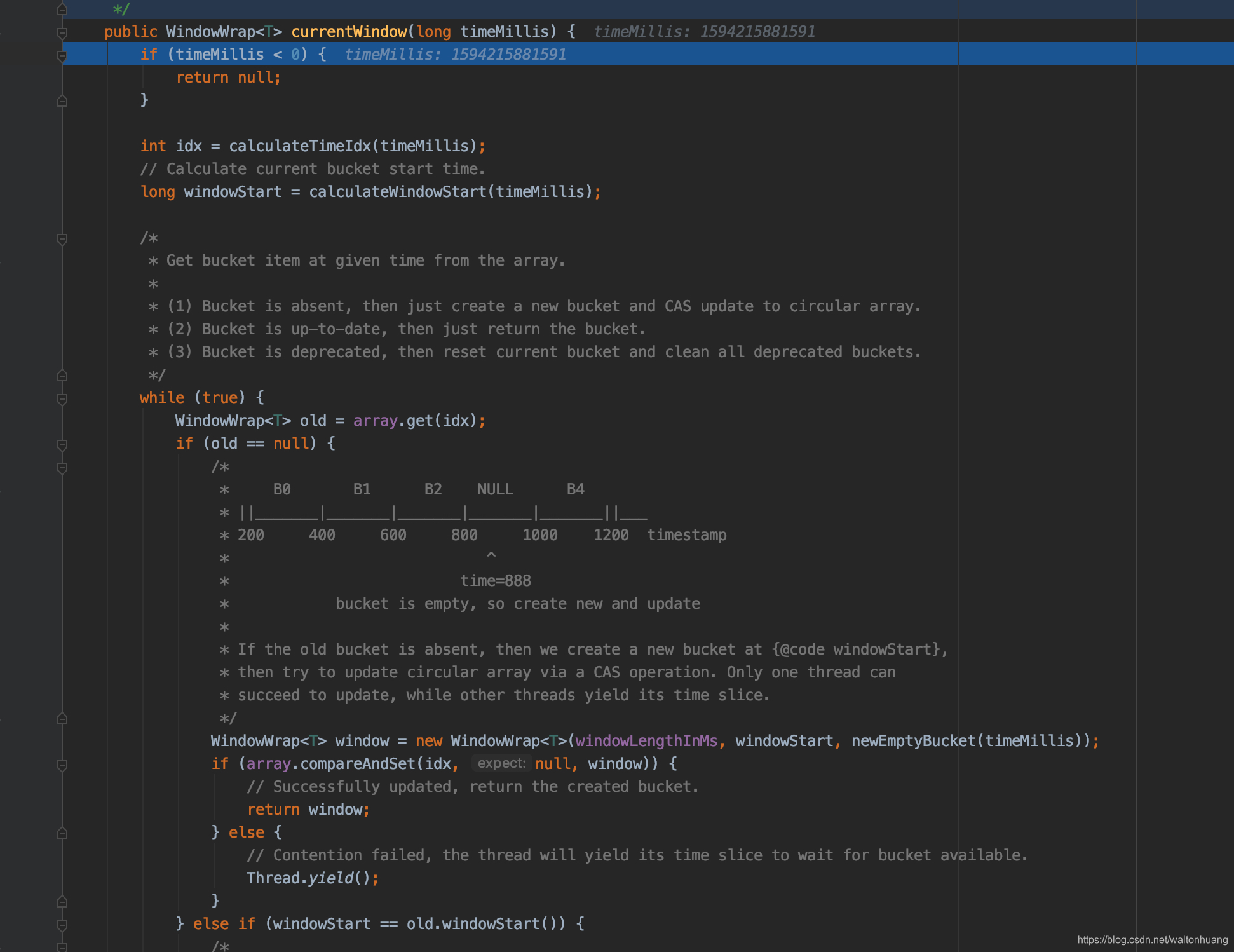Click 'Get bucket item at given time' comment line
Image resolution: width=1234 pixels, height=952 pixels.
(356, 261)
